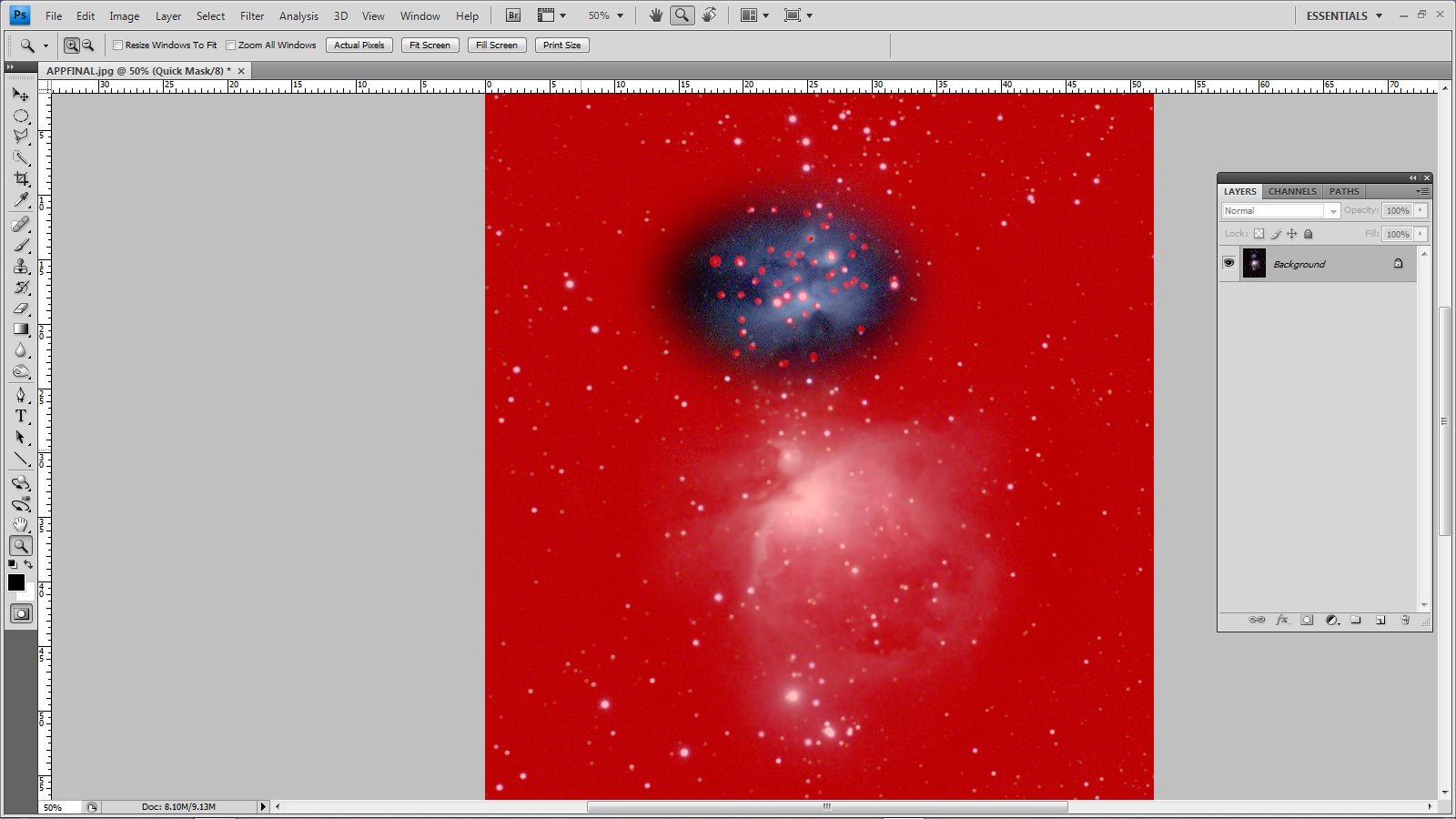The width and height of the screenshot is (1456, 819).
Task: Click the Add layer style fx icon
Action: tap(1283, 620)
